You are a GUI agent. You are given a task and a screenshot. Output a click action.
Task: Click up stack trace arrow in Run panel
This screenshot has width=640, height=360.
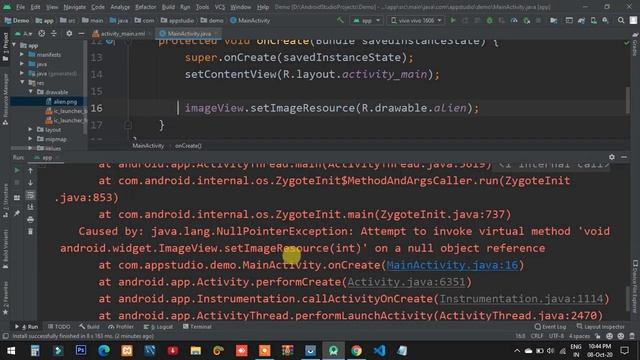tap(30, 170)
